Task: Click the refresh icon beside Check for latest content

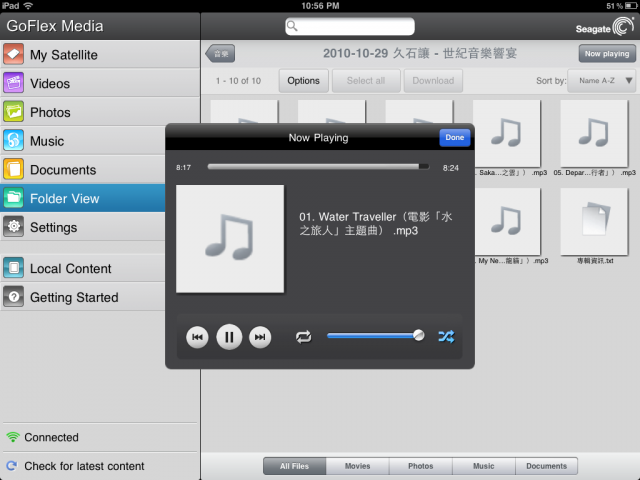Action: click(x=12, y=466)
